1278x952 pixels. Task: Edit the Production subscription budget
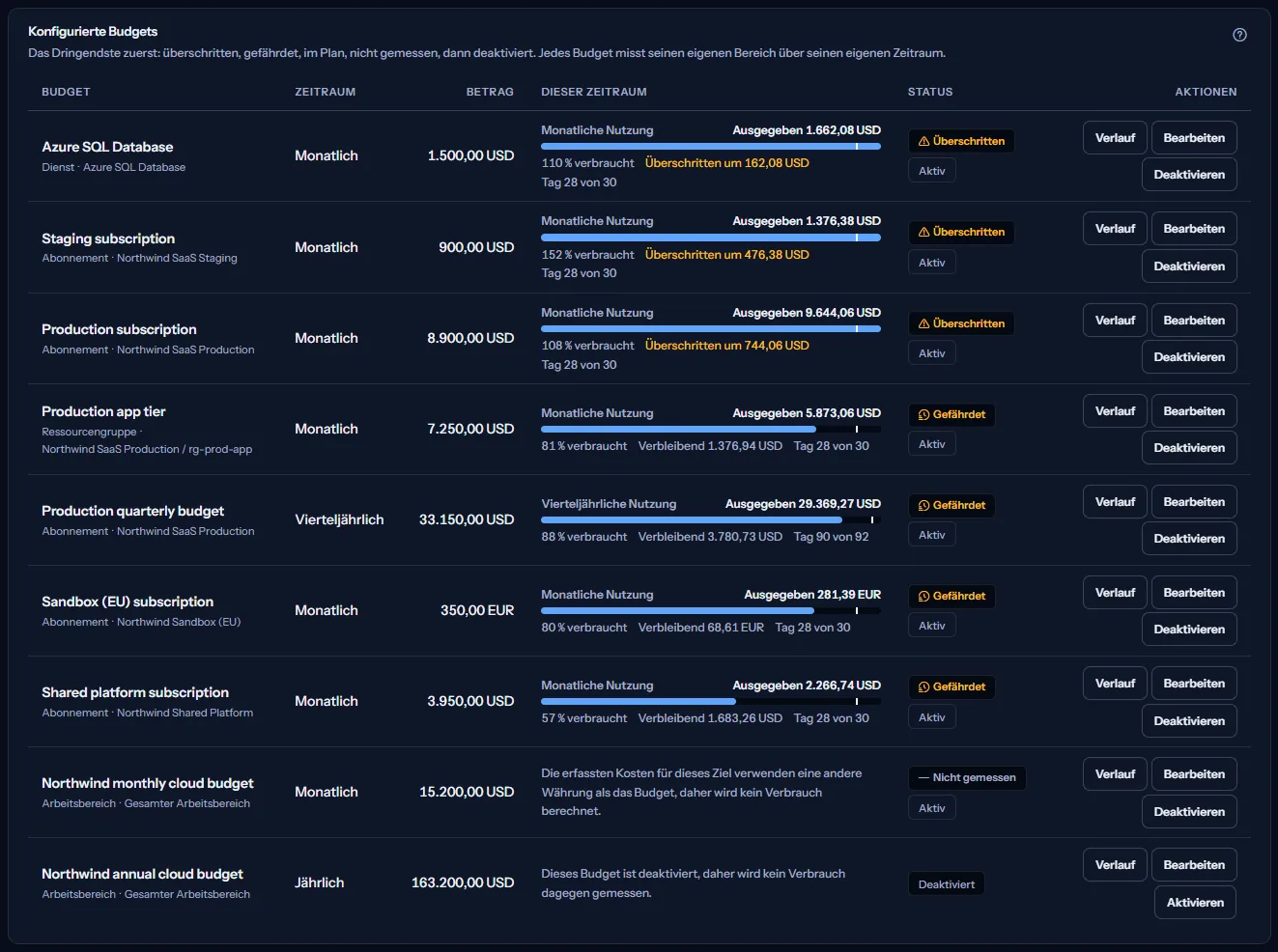(x=1194, y=321)
